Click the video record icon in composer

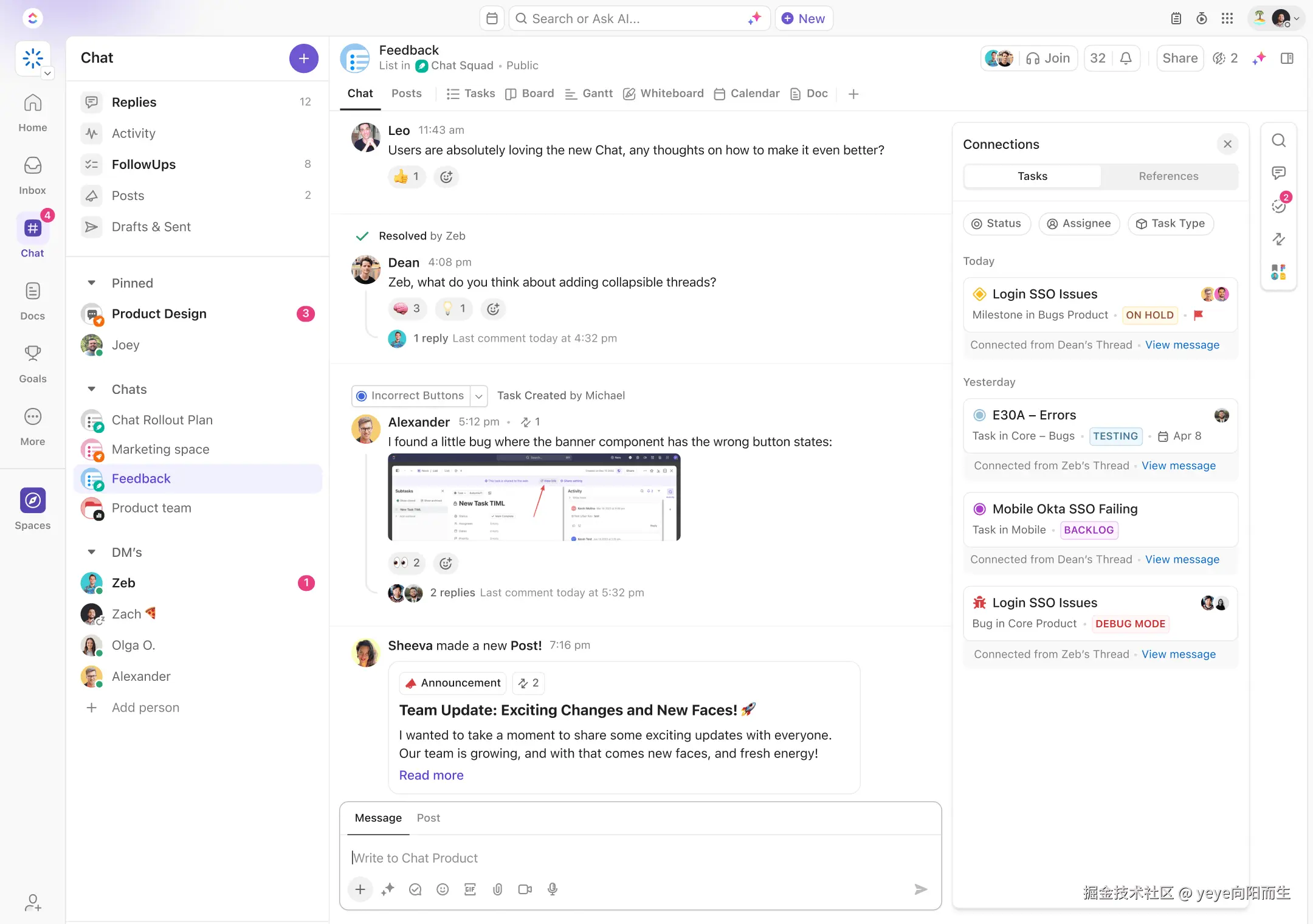[525, 889]
